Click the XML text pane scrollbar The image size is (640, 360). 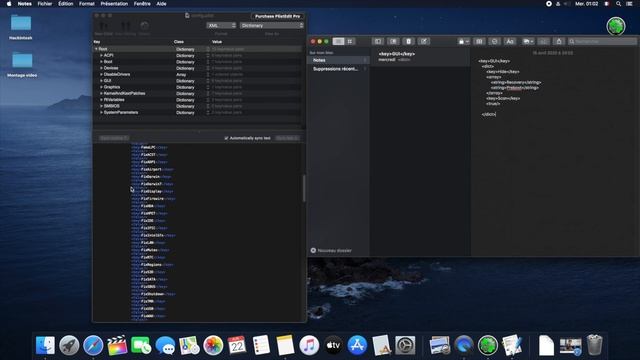pos(304,188)
